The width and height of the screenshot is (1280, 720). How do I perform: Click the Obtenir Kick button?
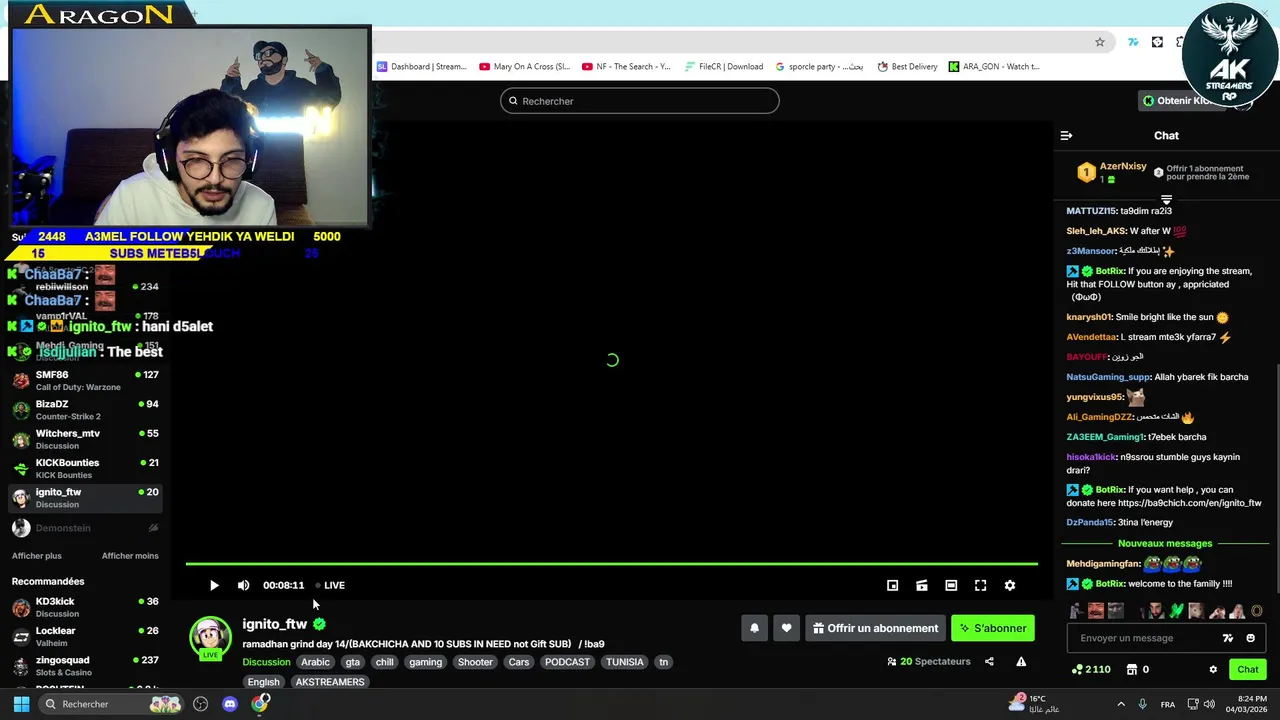pyautogui.click(x=1181, y=101)
